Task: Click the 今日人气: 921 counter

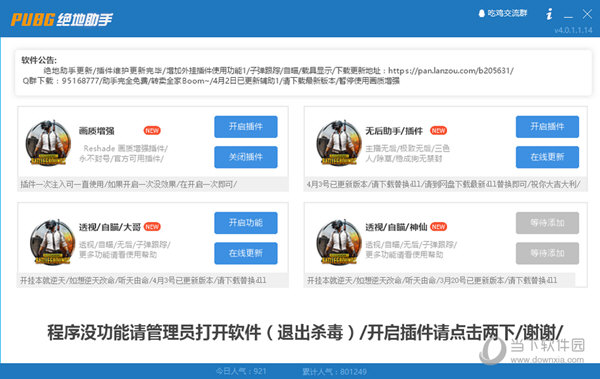Action: (x=241, y=371)
